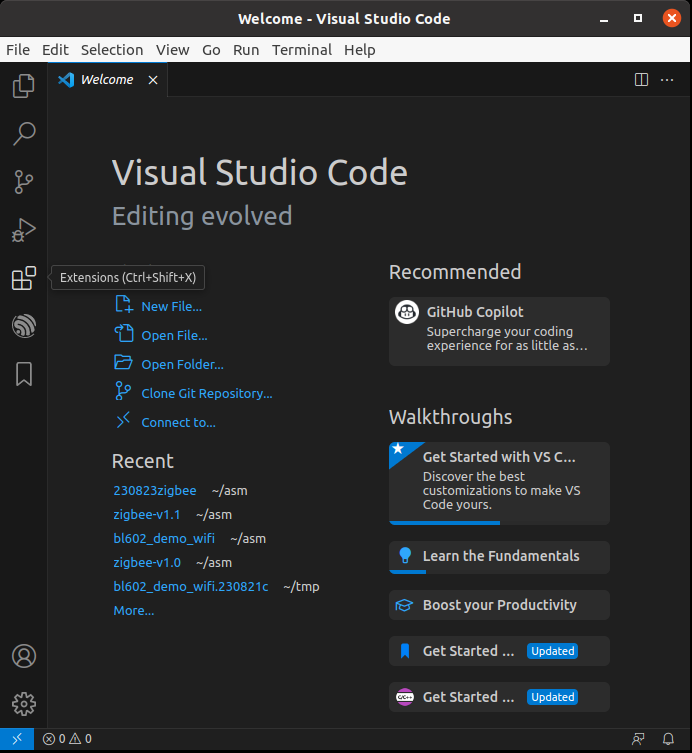Open Get Started with VS Code walkthrough
Image resolution: width=692 pixels, height=753 pixels.
[x=499, y=483]
